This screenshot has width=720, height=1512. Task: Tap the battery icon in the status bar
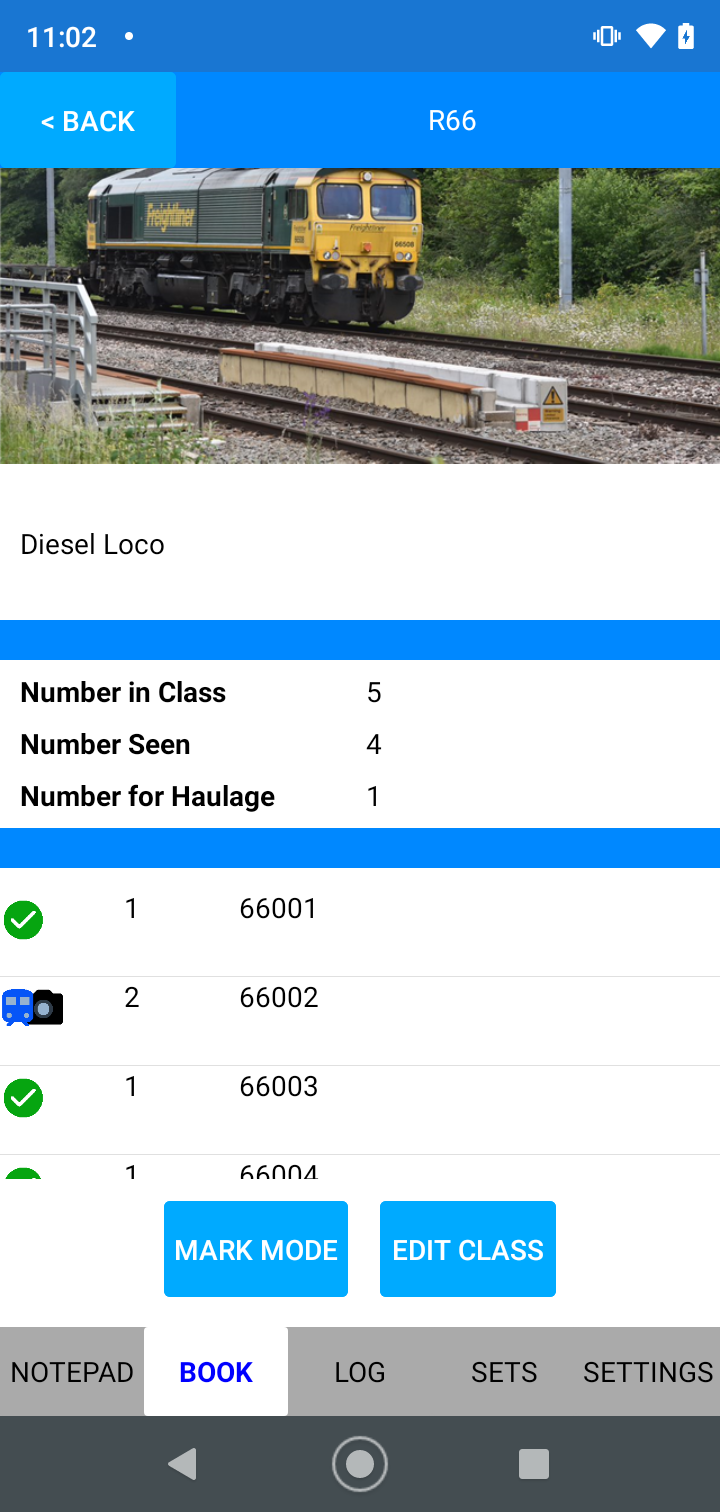click(686, 36)
